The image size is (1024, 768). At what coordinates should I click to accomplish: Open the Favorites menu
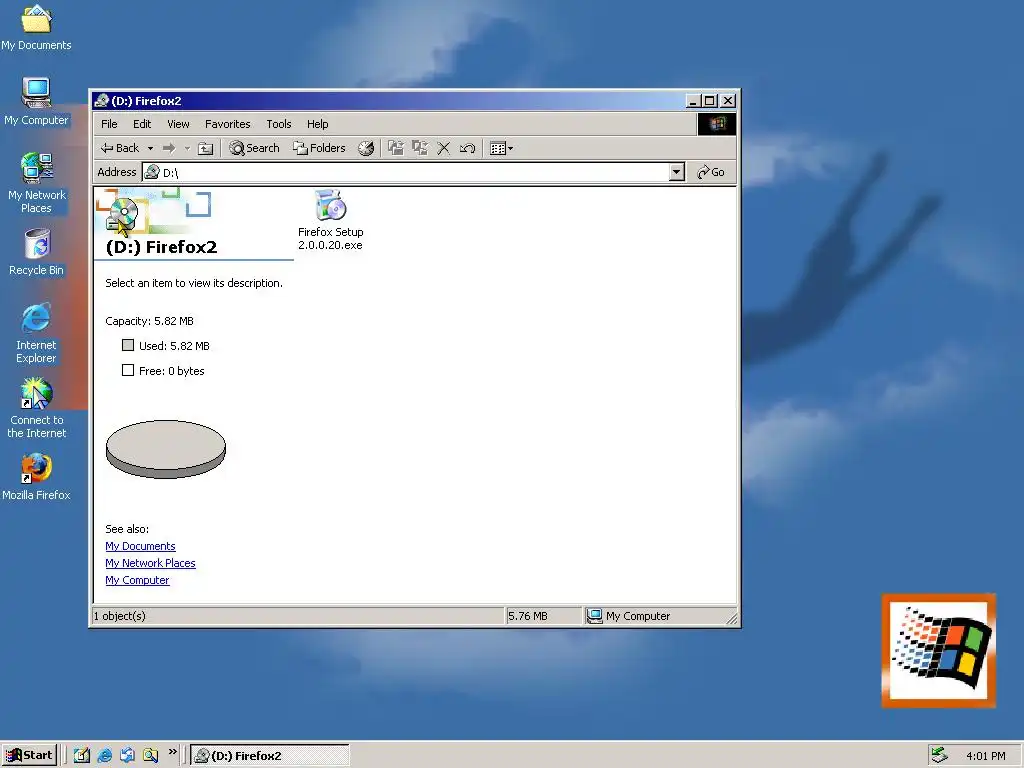point(227,124)
